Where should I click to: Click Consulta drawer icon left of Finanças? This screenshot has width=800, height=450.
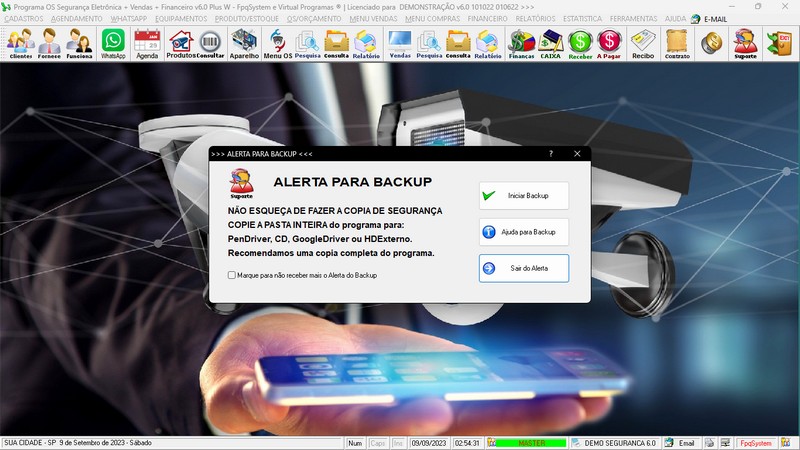tap(458, 43)
